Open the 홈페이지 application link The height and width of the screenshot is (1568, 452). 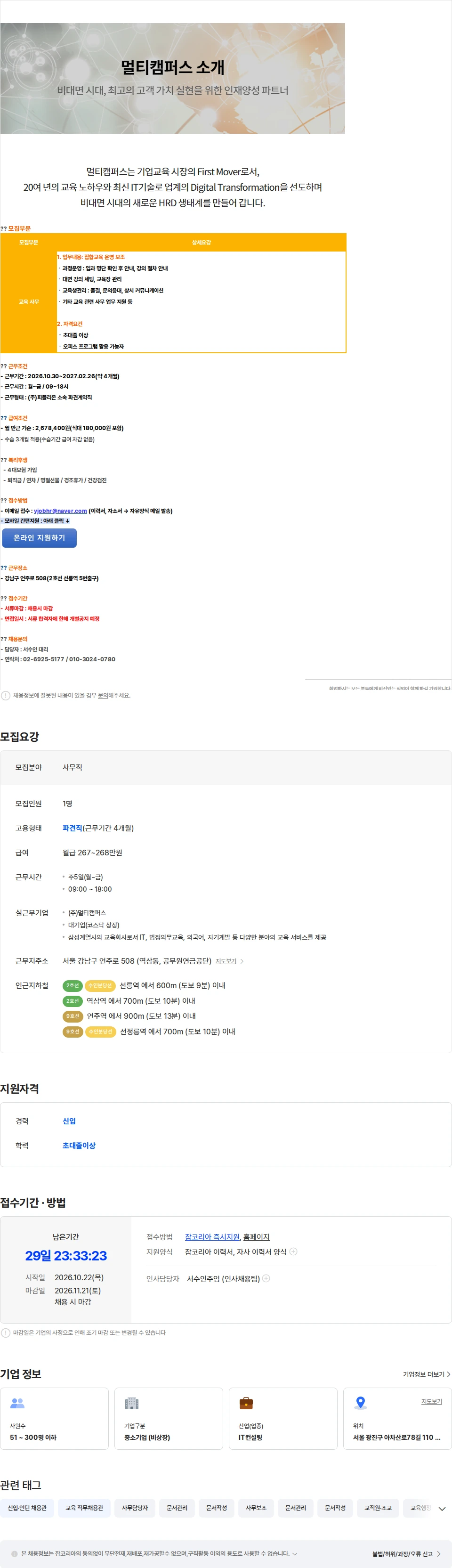tap(256, 1236)
